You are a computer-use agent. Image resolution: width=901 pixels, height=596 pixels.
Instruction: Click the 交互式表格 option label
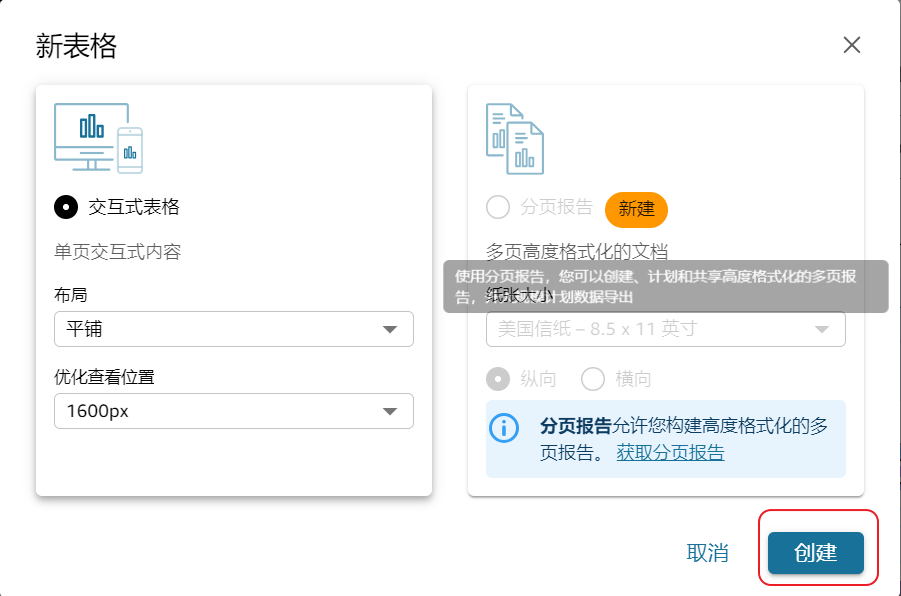[134, 207]
